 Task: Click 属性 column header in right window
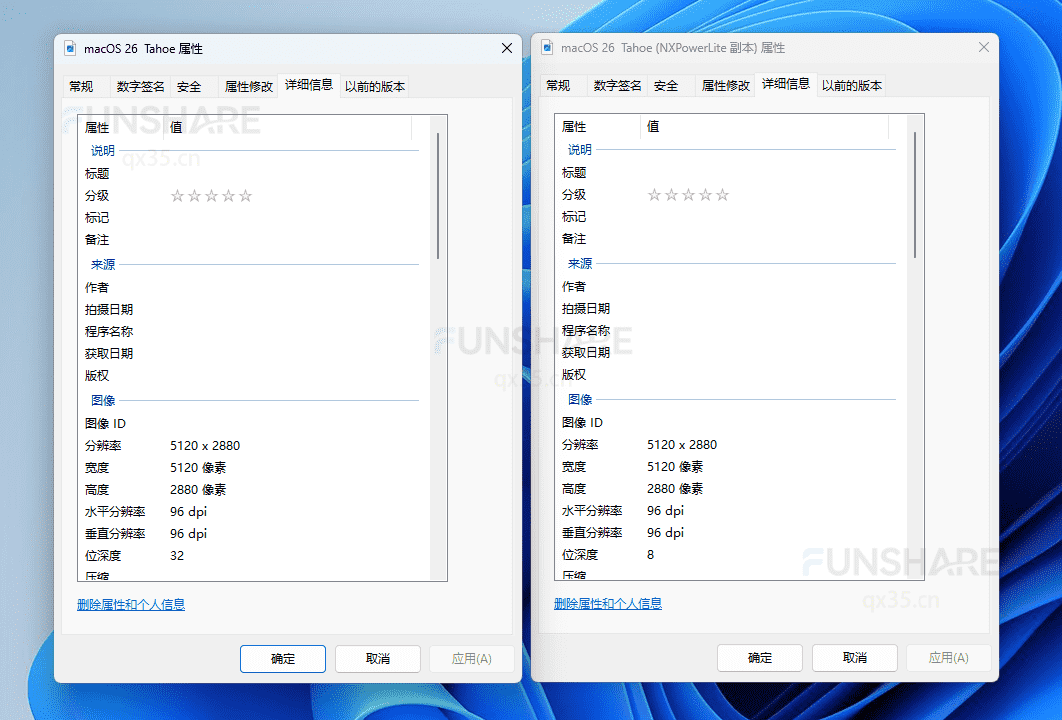(598, 127)
